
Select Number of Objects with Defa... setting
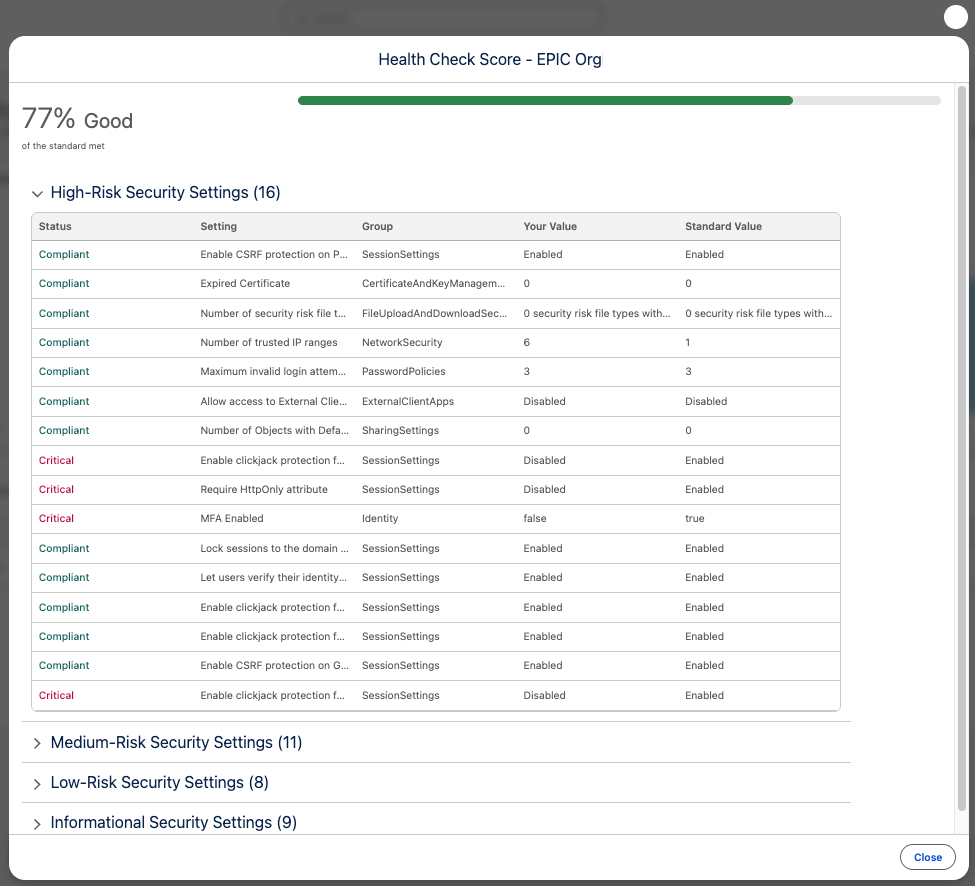274,430
